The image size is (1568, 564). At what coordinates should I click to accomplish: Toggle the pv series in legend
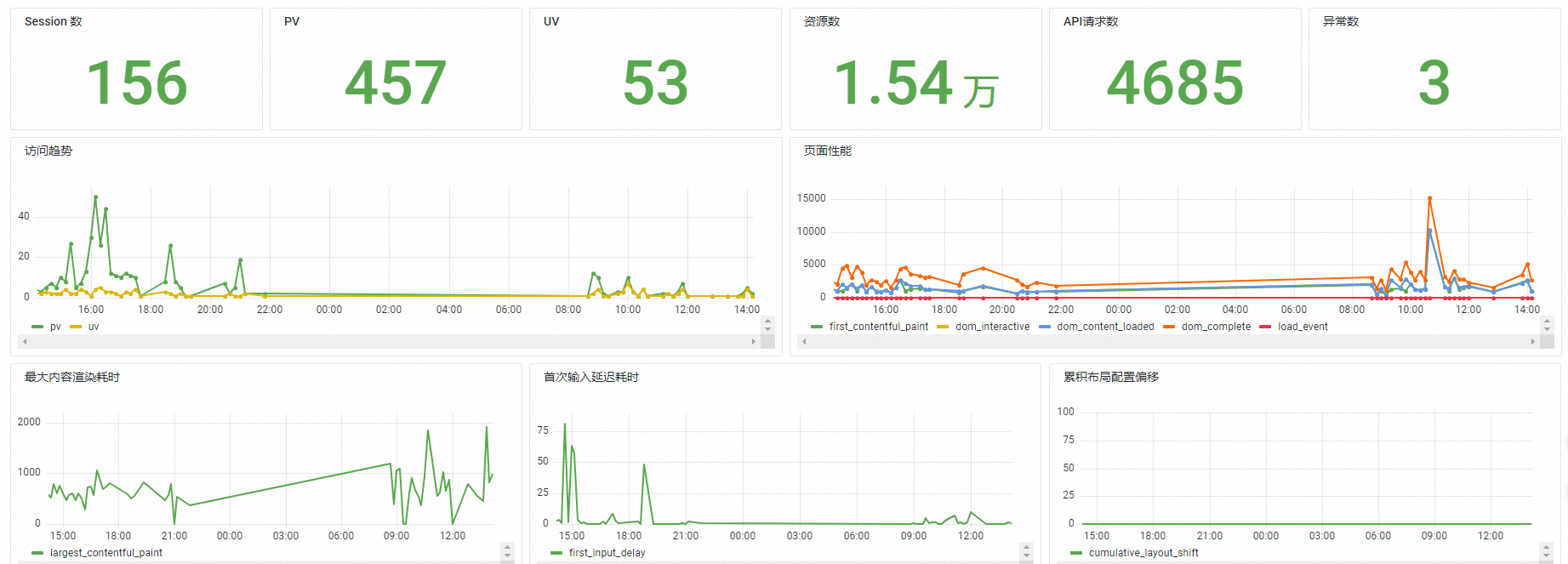(55, 327)
